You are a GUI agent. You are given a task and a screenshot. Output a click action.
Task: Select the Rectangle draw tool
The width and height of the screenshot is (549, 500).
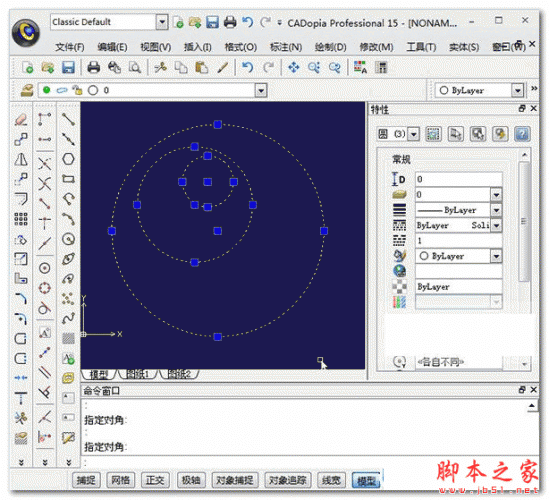pyautogui.click(x=68, y=179)
